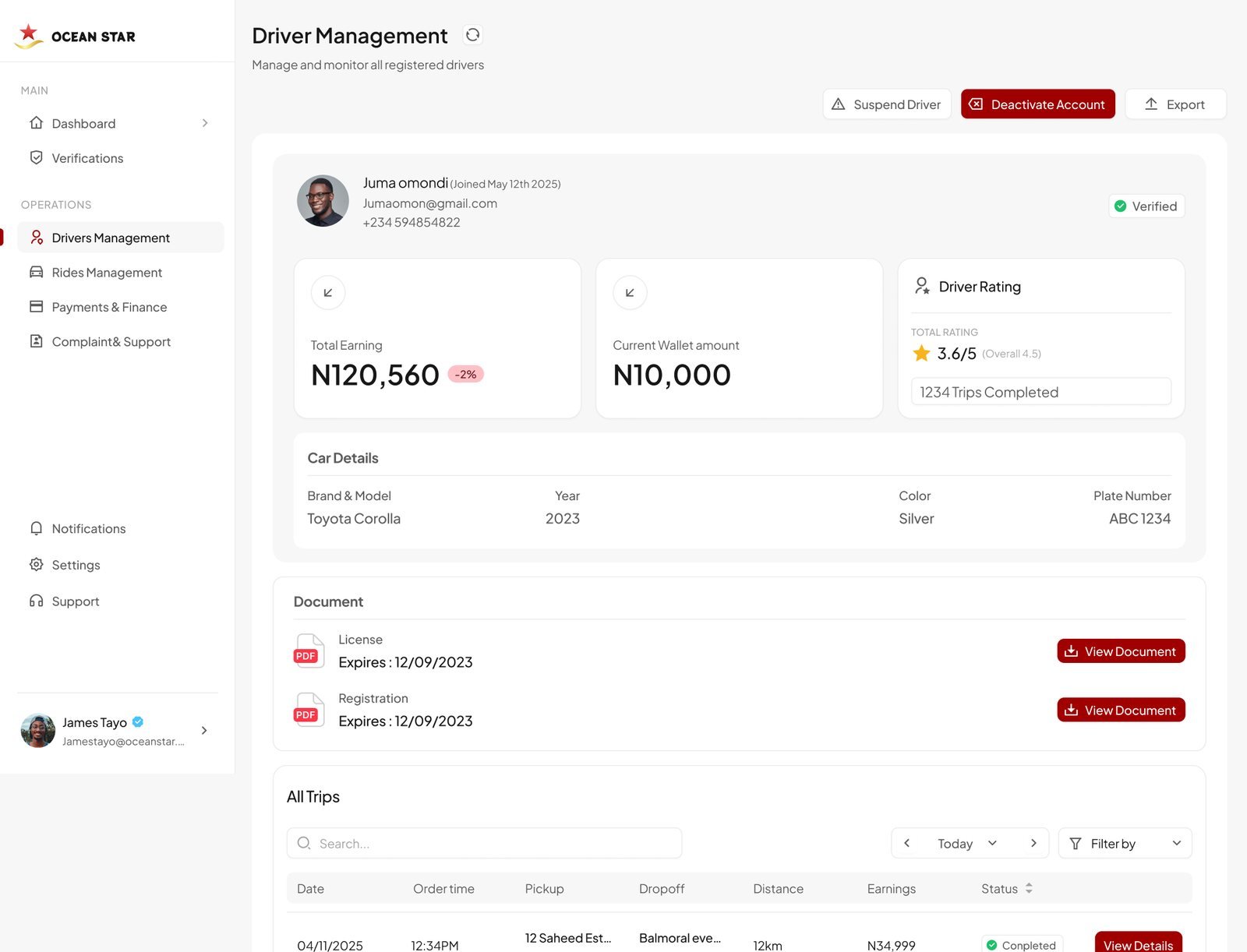1247x952 pixels.
Task: Expand the Dashboard menu chevron
Action: (x=205, y=123)
